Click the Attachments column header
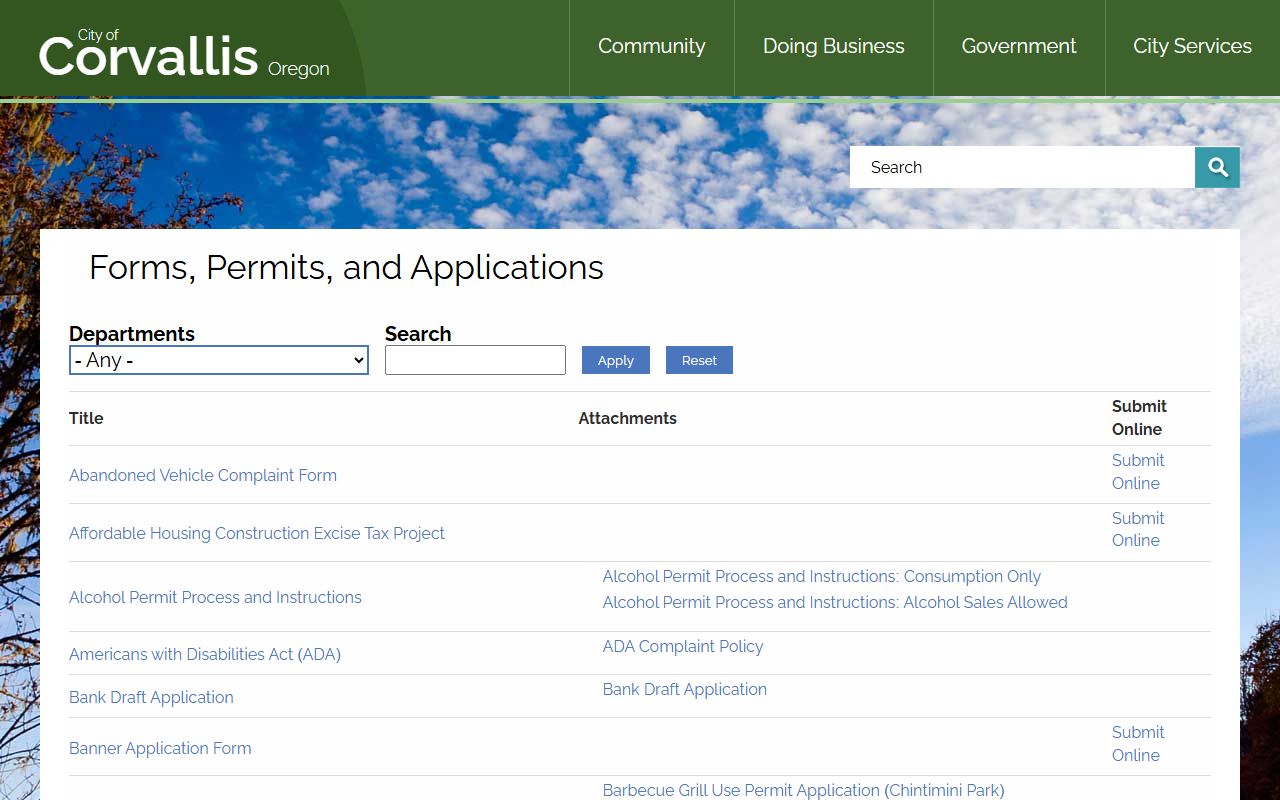Image resolution: width=1280 pixels, height=800 pixels. (x=628, y=418)
